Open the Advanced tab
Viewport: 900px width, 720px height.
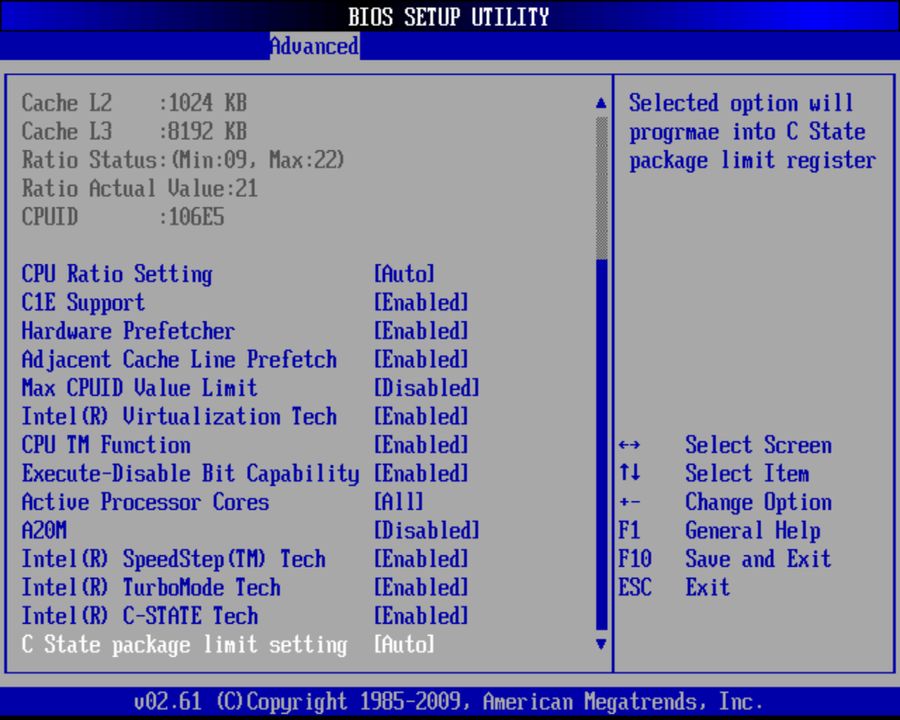(x=315, y=46)
